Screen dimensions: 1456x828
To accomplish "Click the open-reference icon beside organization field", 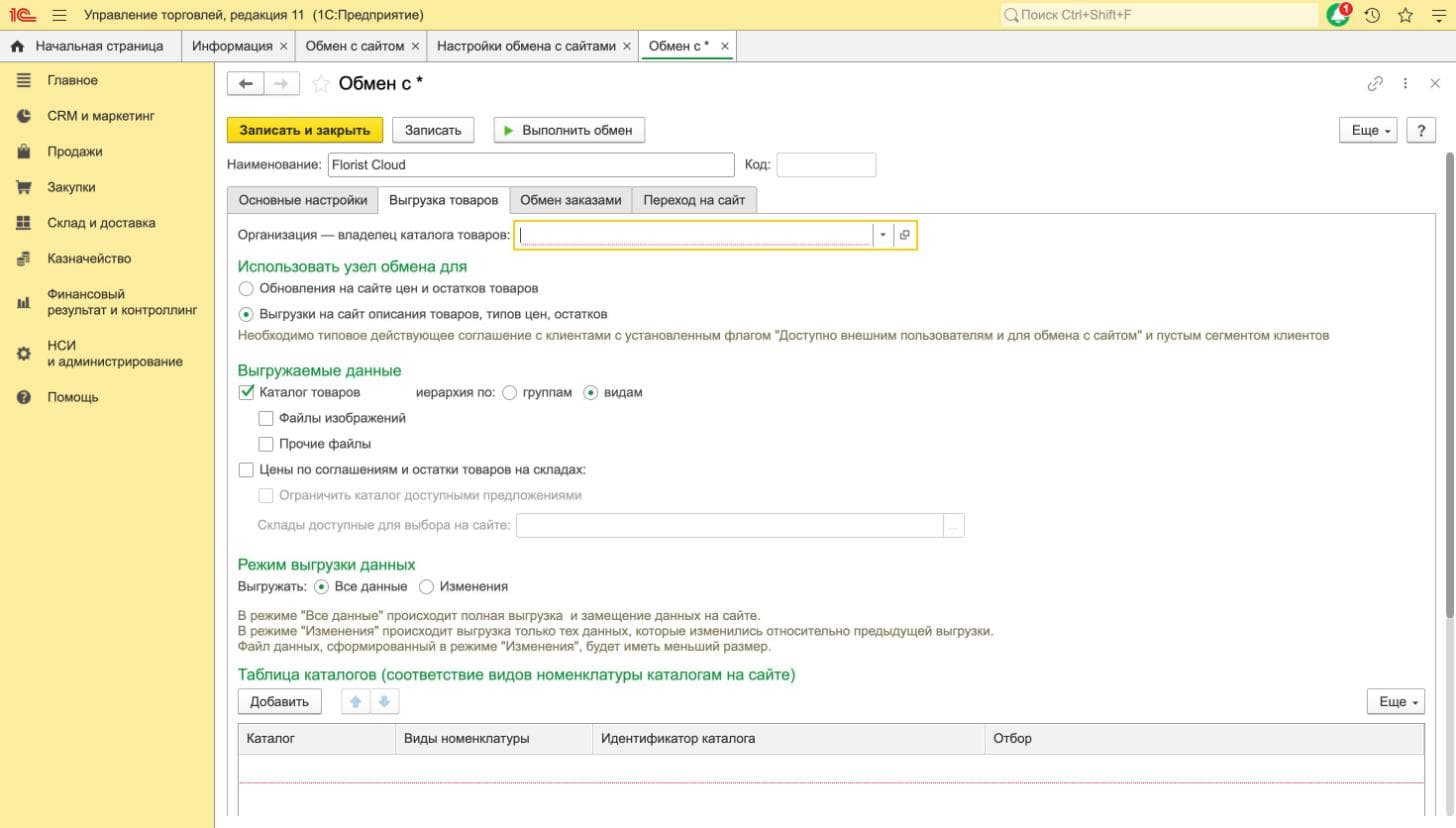I will point(904,235).
